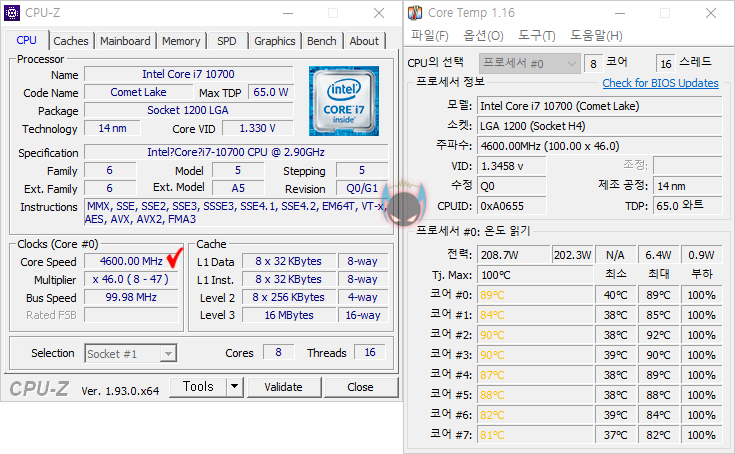Minimize the CPU-Z window
This screenshot has height=454, width=735.
[x=288, y=13]
